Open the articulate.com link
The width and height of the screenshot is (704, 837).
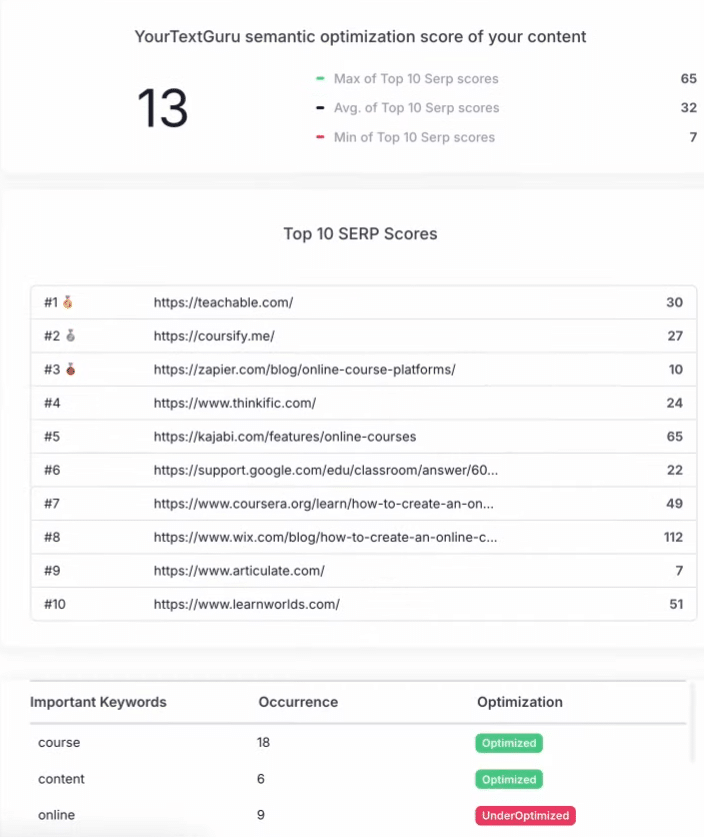point(239,571)
